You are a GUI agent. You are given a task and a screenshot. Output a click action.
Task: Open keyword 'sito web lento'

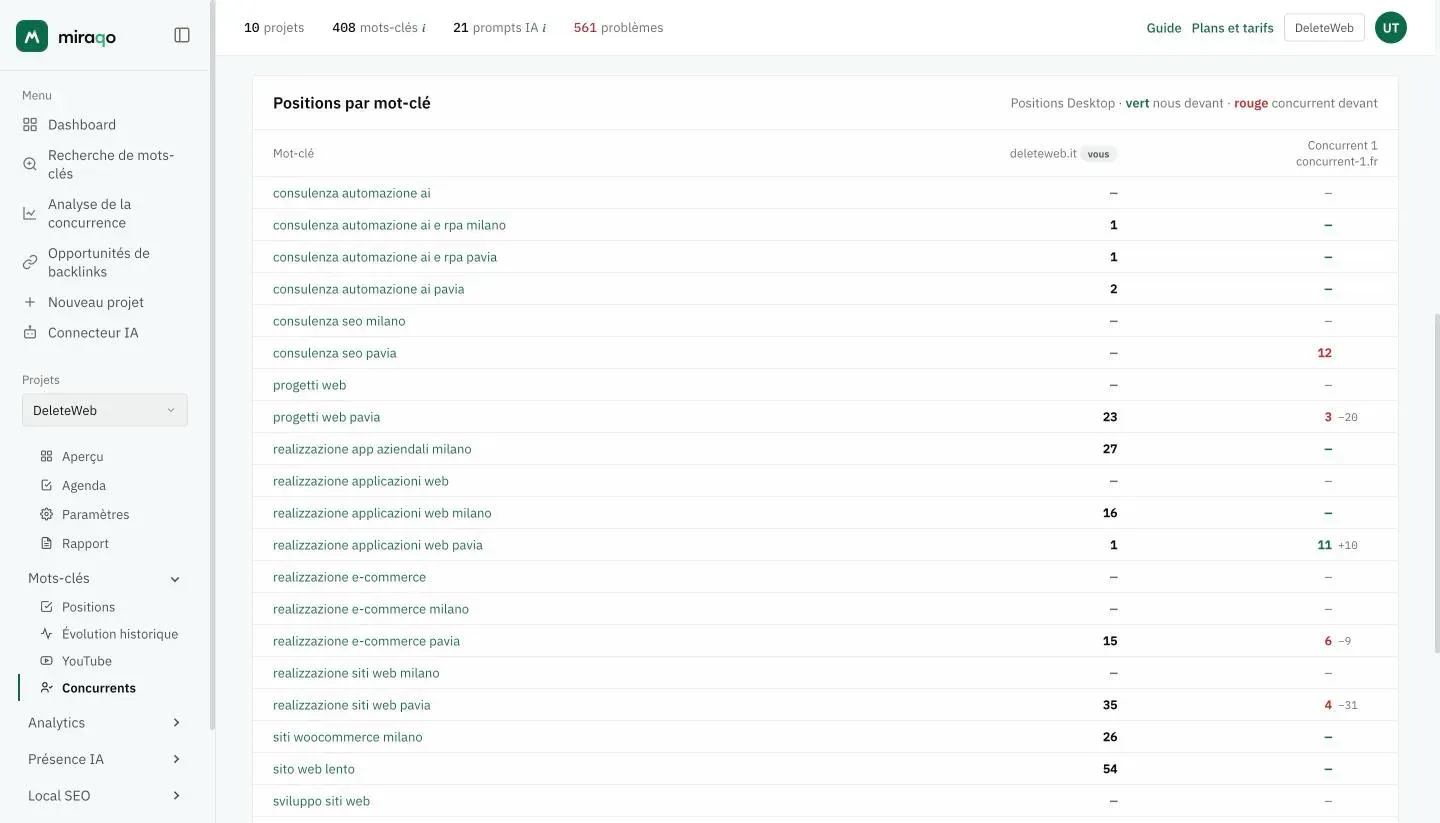[x=314, y=769]
